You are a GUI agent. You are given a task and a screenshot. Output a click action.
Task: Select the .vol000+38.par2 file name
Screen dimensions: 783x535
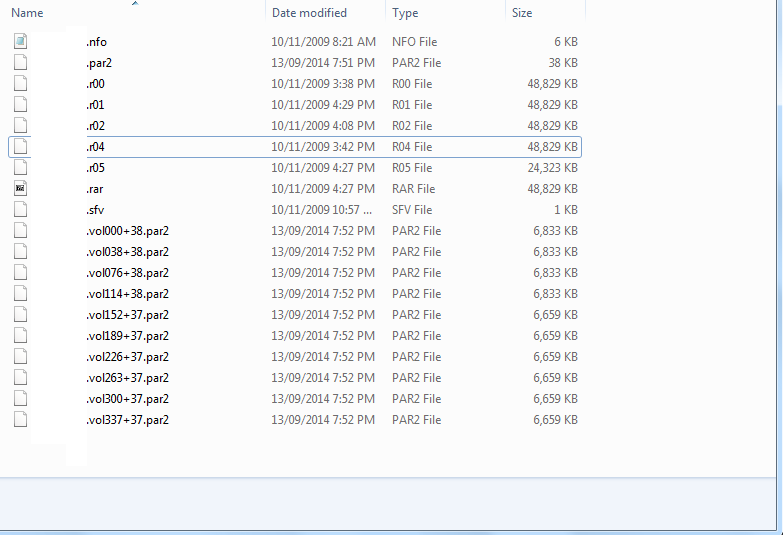[x=127, y=231]
